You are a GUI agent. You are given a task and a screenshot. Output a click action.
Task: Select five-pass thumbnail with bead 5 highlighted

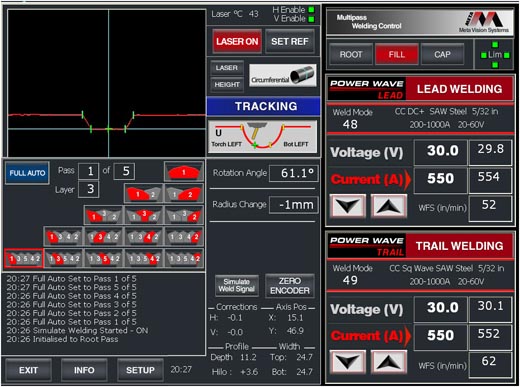[x=104, y=258]
